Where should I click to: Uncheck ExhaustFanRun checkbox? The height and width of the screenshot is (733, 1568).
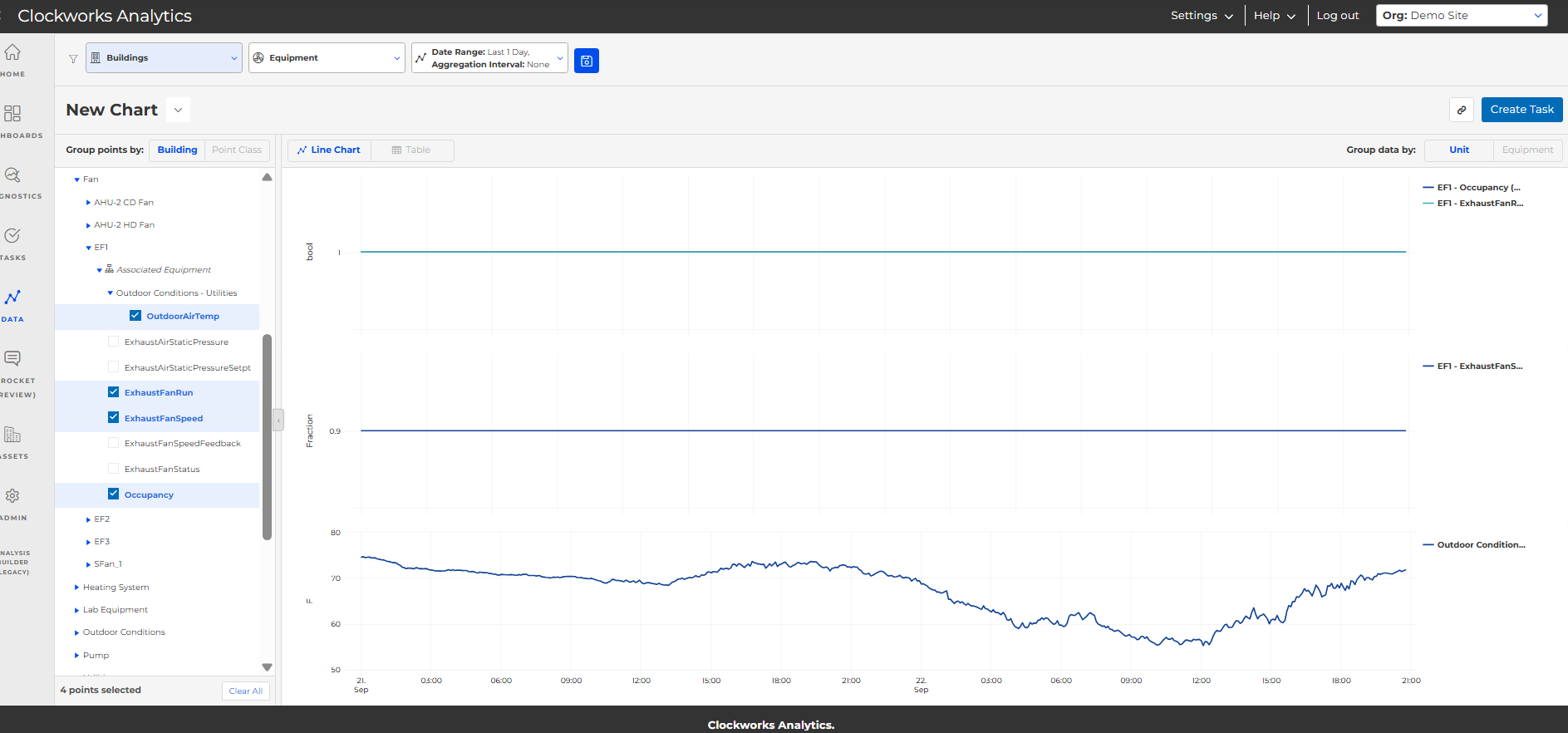(114, 392)
